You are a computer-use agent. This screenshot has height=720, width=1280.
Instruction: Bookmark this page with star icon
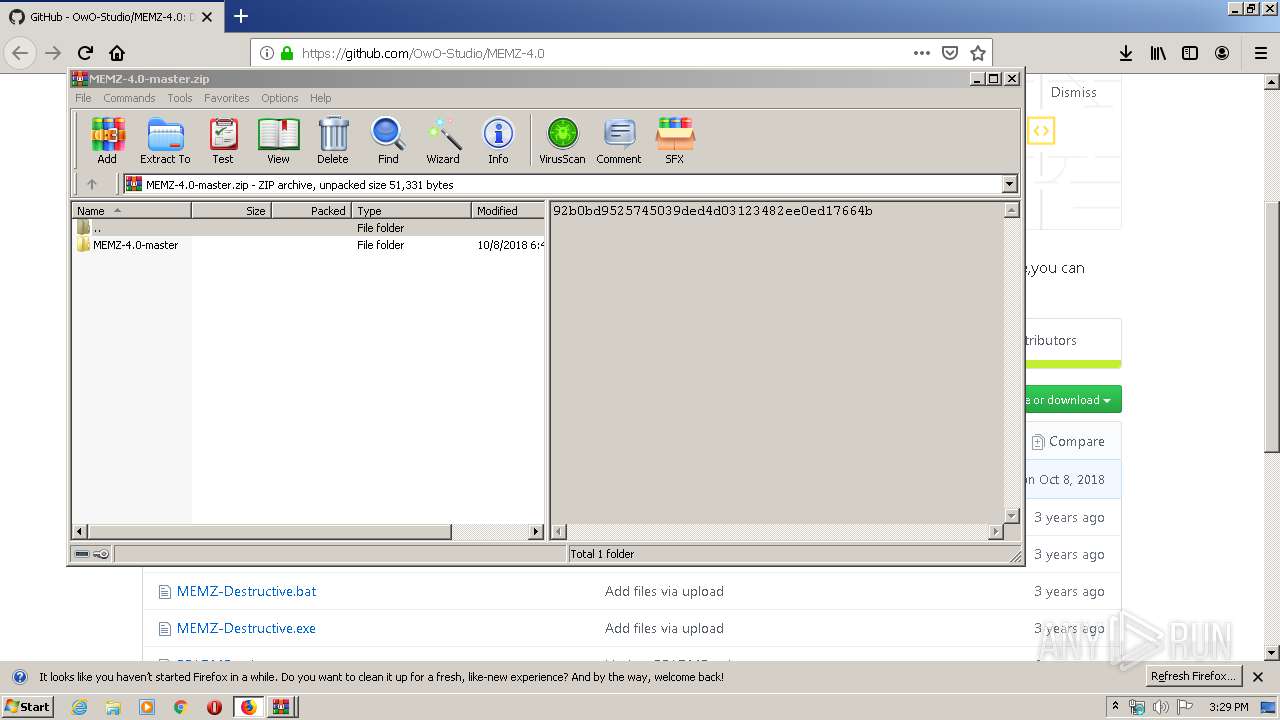click(978, 53)
